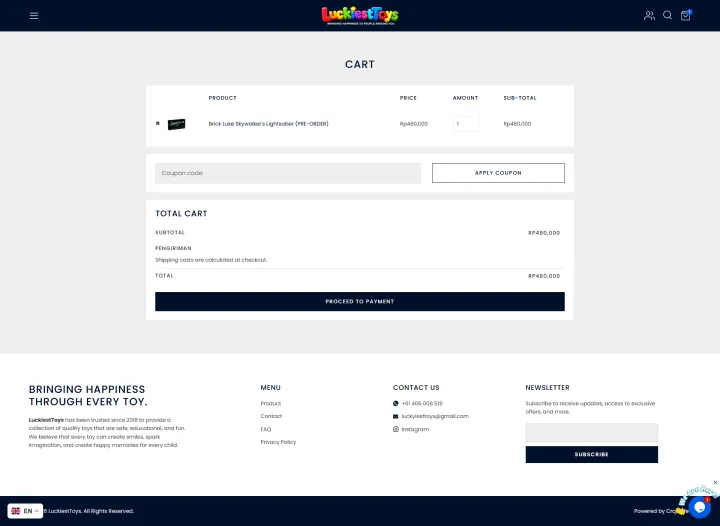Viewport: 720px width, 526px height.
Task: Open the Lightsaber product thumbnail
Action: [x=176, y=124]
